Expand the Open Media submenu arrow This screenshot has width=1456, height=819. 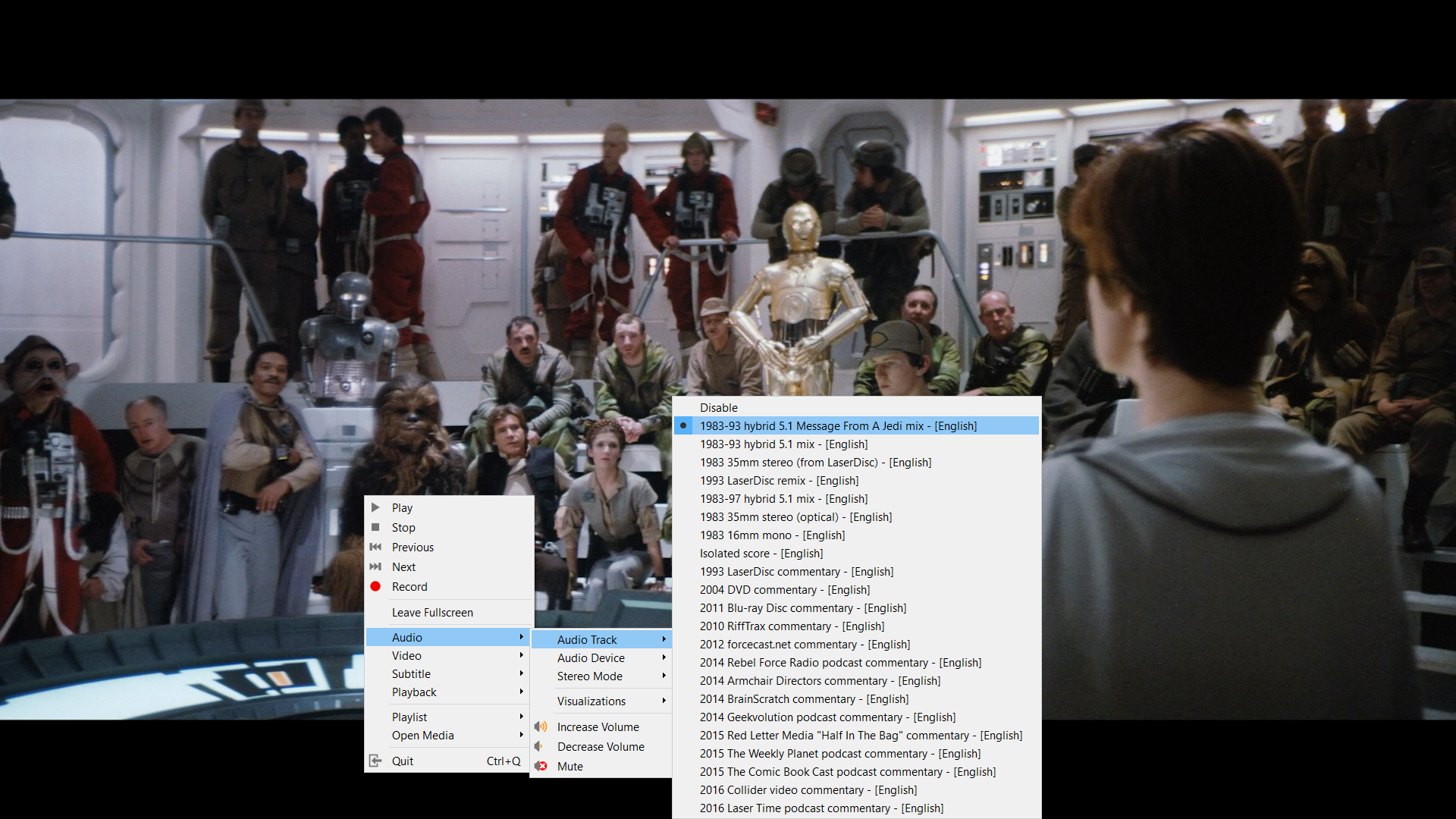522,735
